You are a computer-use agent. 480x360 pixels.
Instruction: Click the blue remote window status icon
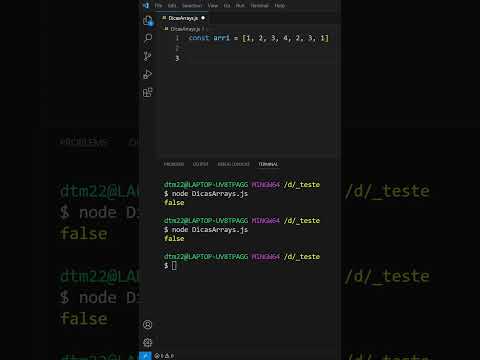[x=145, y=356]
